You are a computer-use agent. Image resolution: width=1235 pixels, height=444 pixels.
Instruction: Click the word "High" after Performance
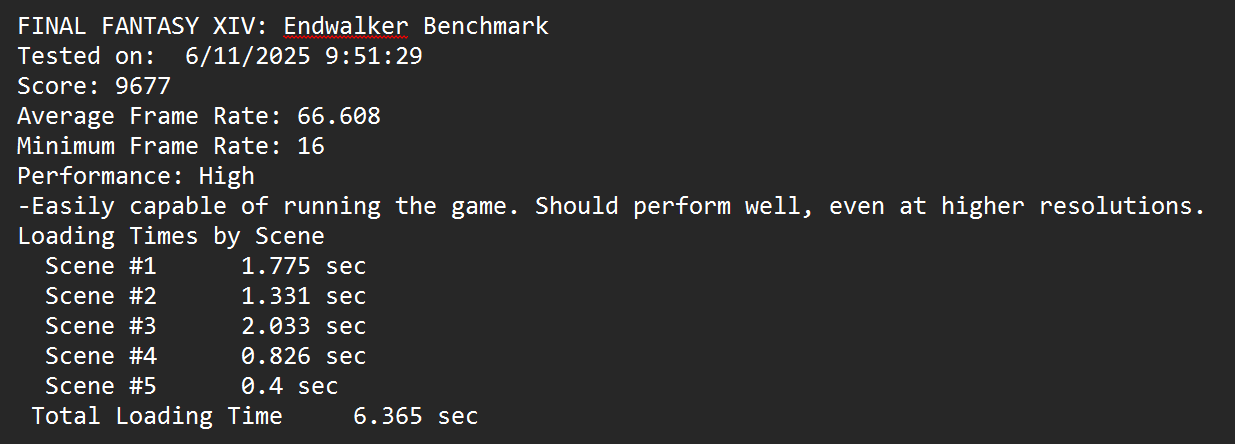point(226,176)
